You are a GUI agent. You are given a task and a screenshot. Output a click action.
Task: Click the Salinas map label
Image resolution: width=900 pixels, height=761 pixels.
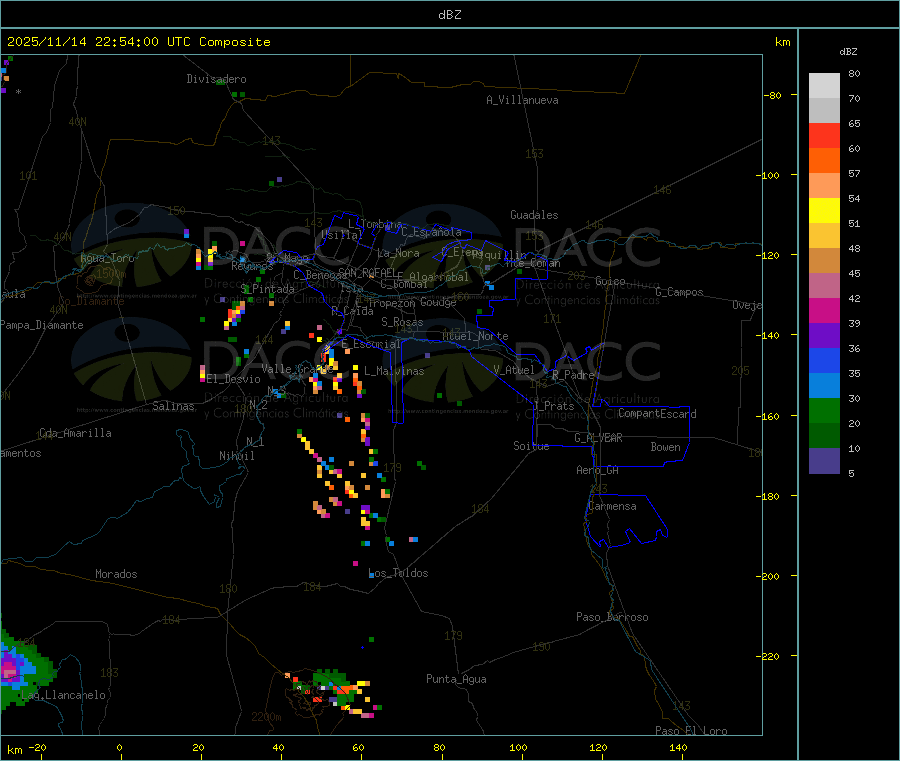point(173,406)
